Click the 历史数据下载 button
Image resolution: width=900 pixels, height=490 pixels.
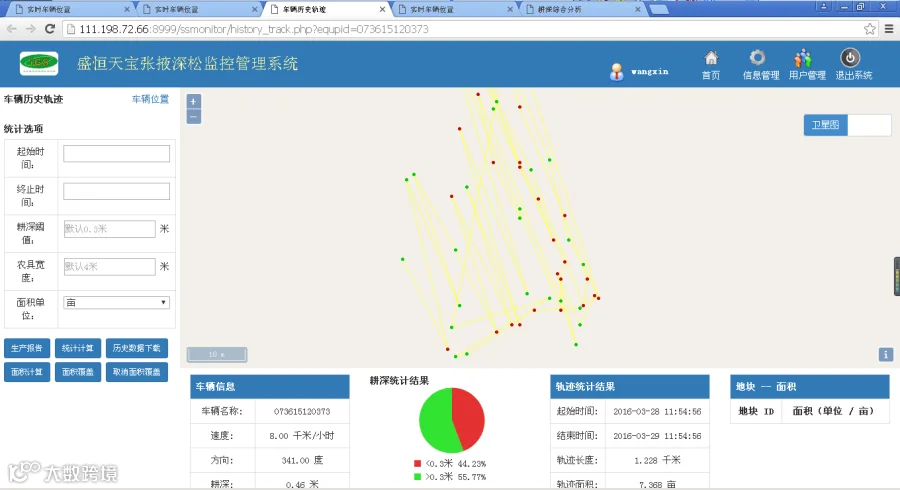(x=137, y=348)
